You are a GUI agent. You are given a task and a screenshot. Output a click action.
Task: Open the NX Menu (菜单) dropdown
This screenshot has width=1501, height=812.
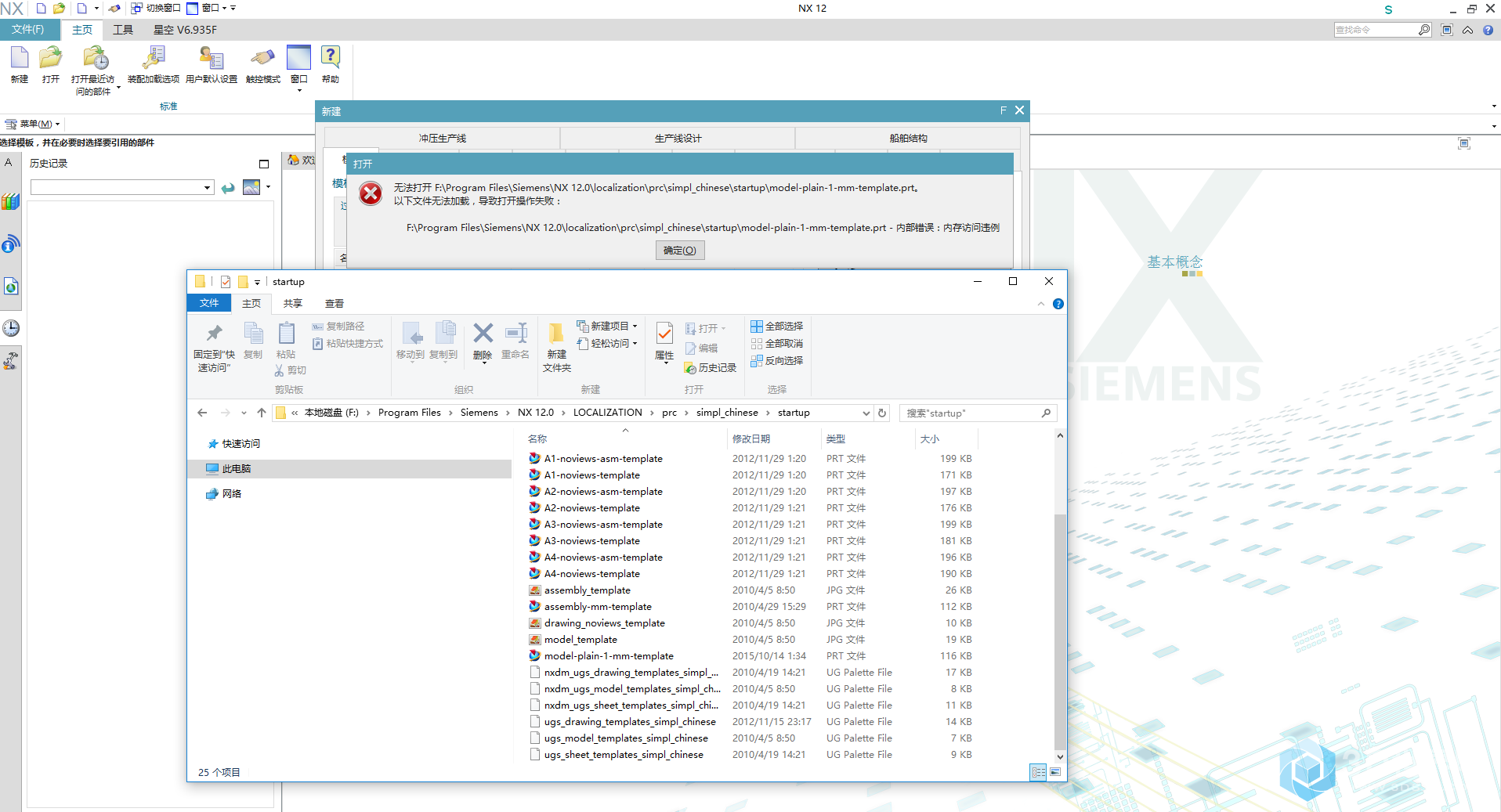point(33,124)
